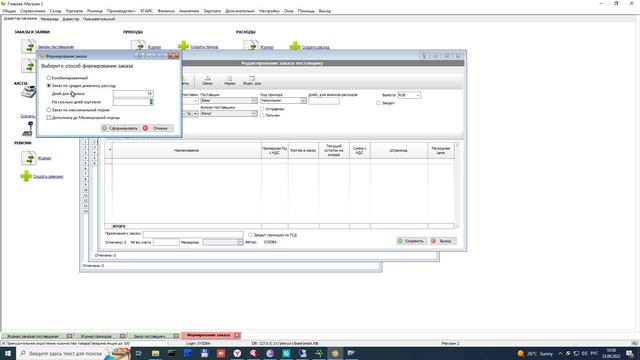Click the Windows Start button
Screen dimensions: 640x360
pos(7,353)
